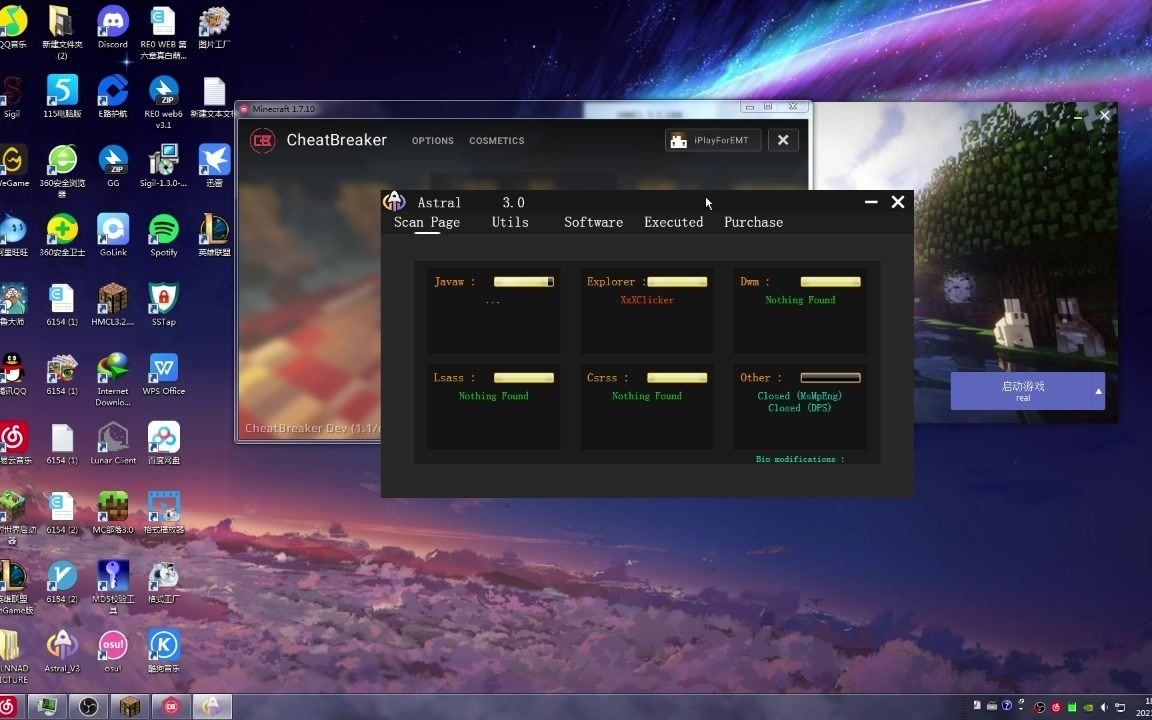1152x720 pixels.
Task: Select the WPS Office desktop icon
Action: [164, 374]
